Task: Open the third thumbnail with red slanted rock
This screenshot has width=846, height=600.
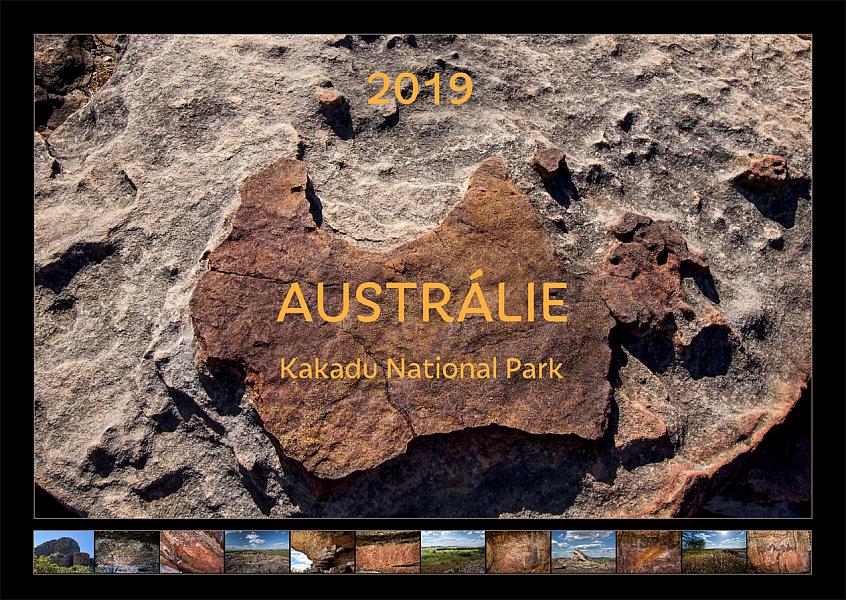Action: coord(192,551)
